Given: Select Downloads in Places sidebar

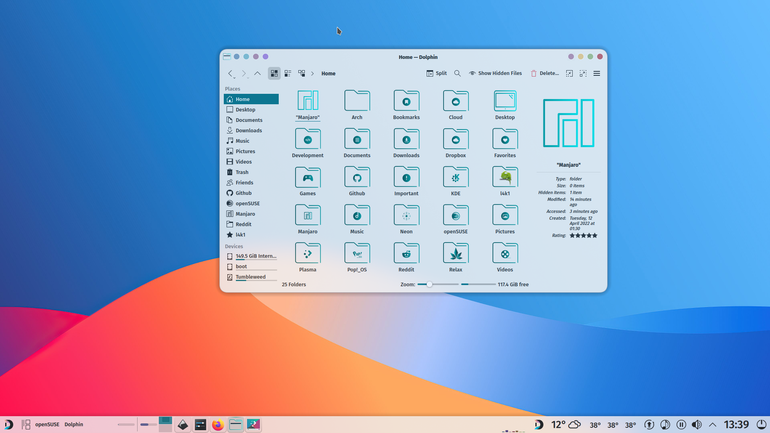Looking at the screenshot, I should (x=251, y=131).
